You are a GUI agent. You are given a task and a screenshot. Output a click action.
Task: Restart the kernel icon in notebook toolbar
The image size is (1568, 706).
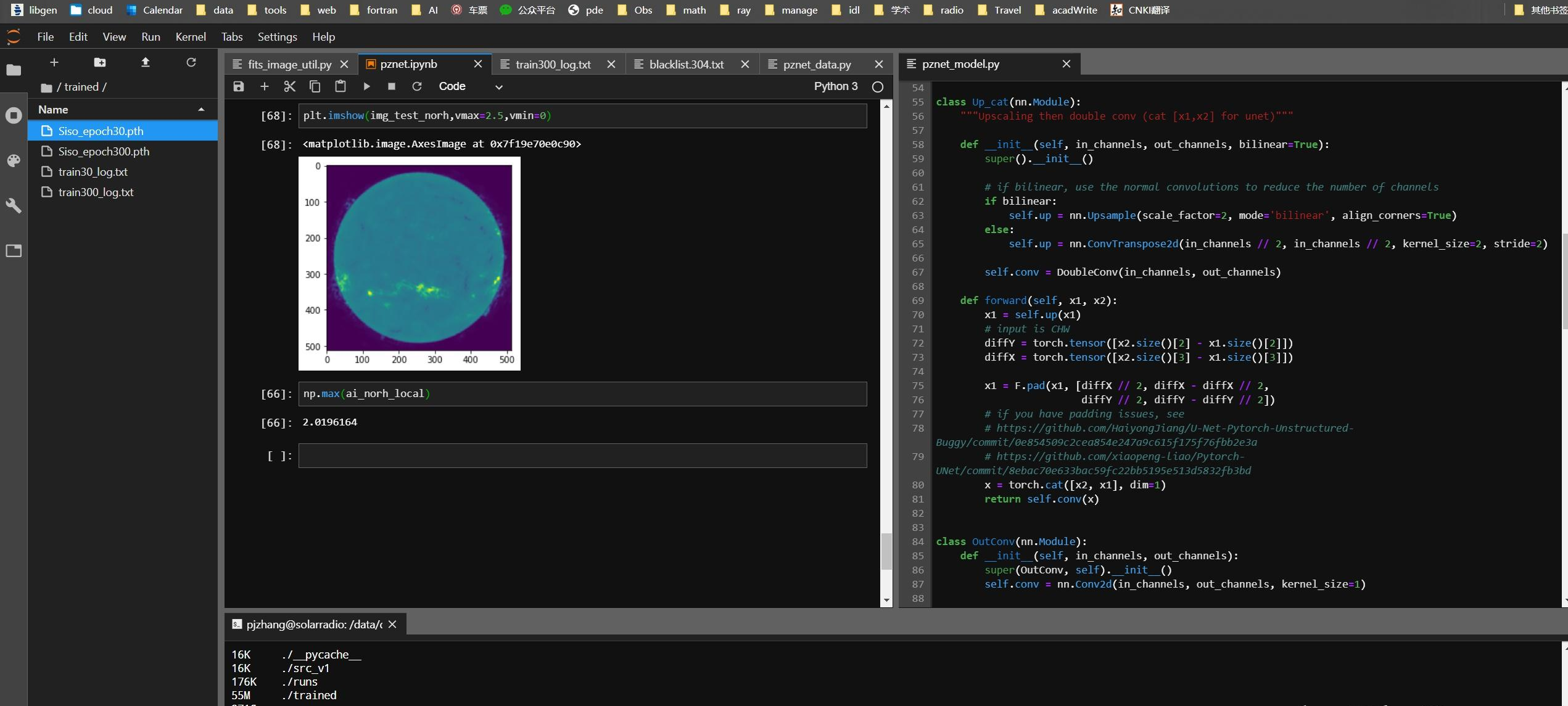[417, 86]
